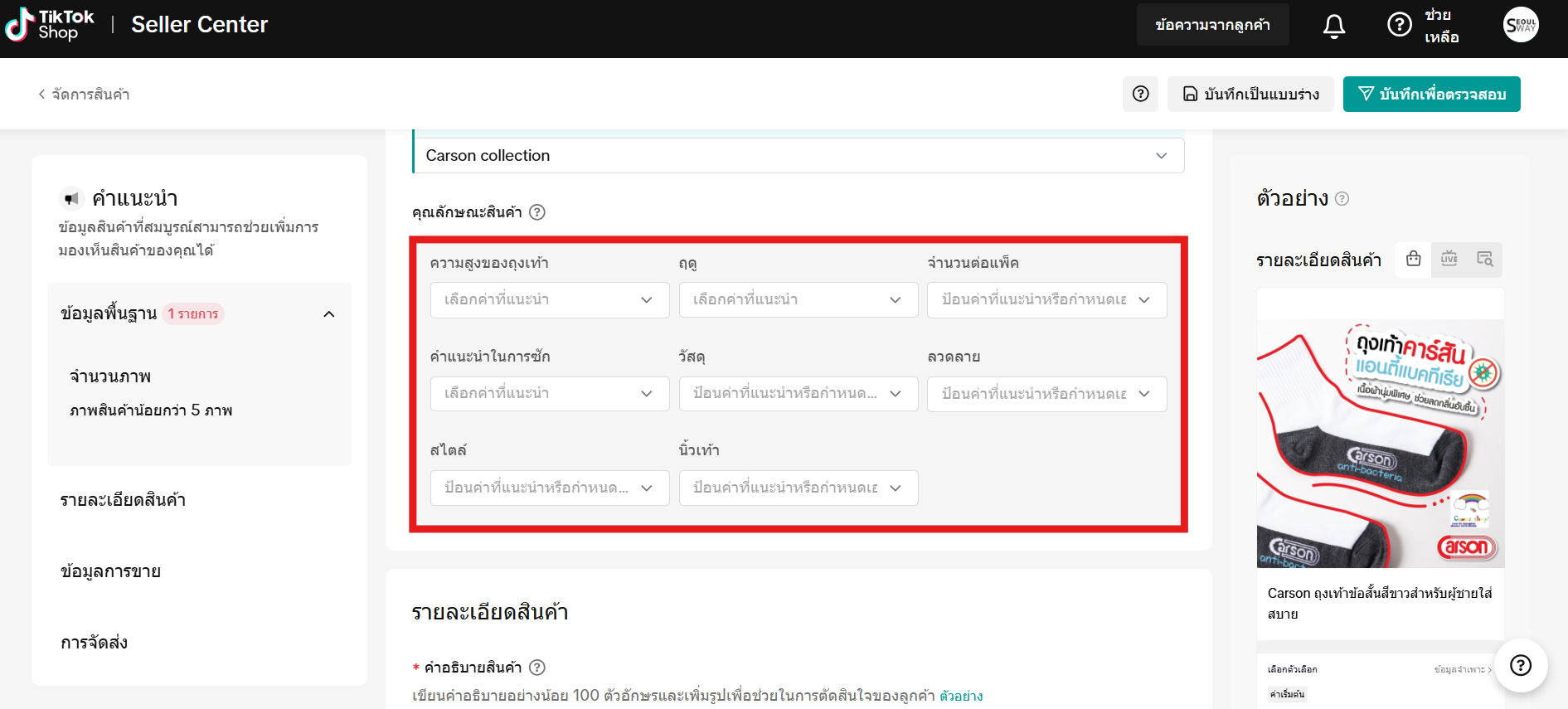Screen dimensions: 1568x709
Task: Click the TikTok Shop logo
Action: pyautogui.click(x=50, y=25)
